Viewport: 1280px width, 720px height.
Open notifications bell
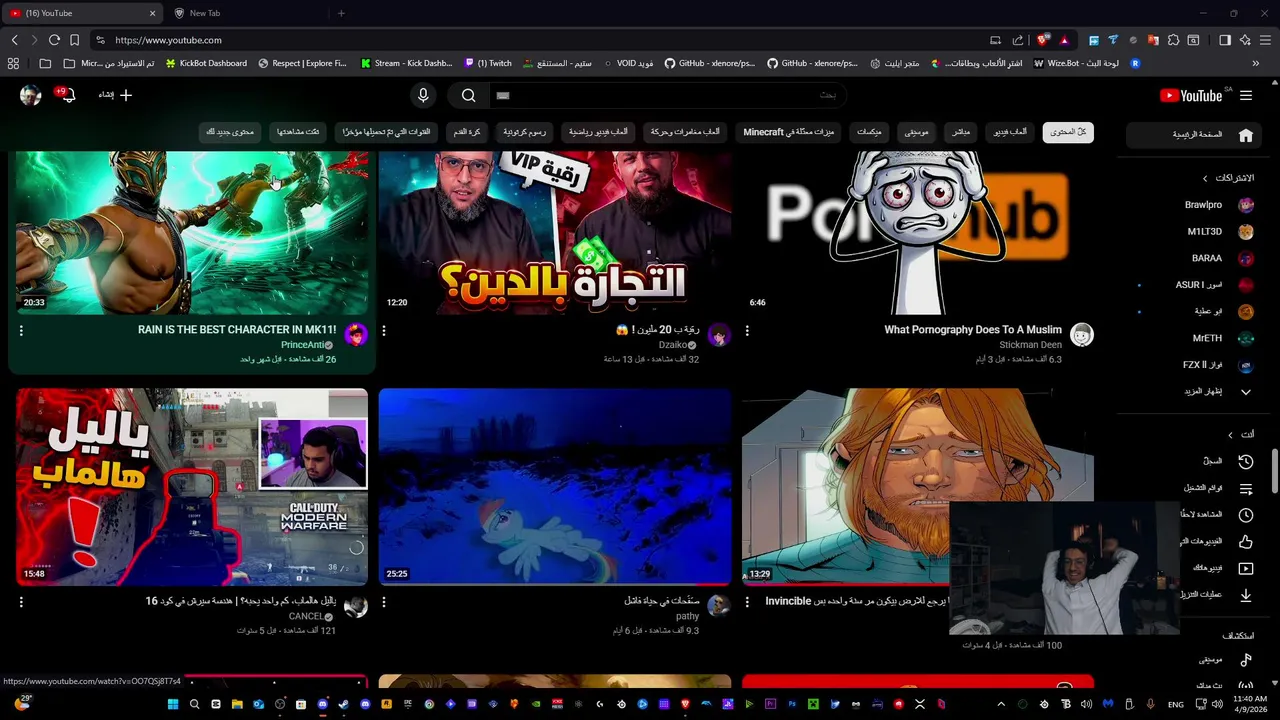pos(66,95)
